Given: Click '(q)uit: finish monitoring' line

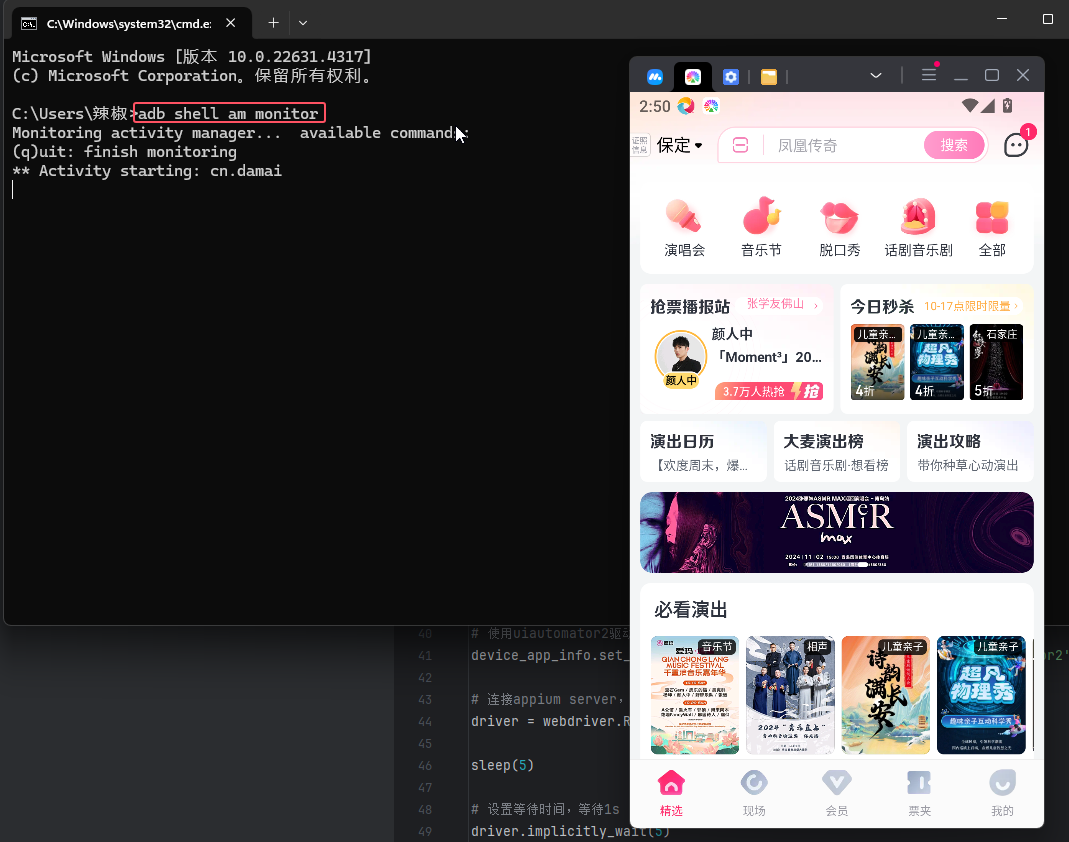Looking at the screenshot, I should point(124,152).
